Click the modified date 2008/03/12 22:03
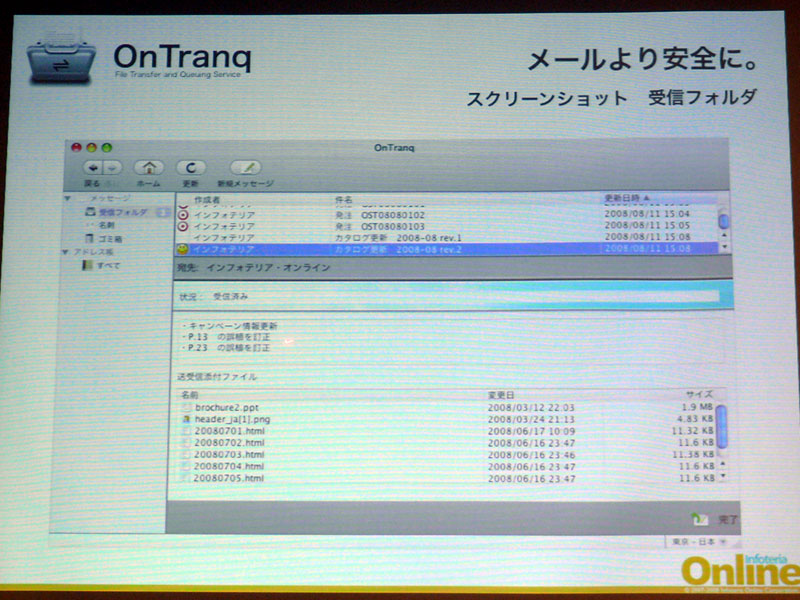This screenshot has height=600, width=800. pos(531,408)
